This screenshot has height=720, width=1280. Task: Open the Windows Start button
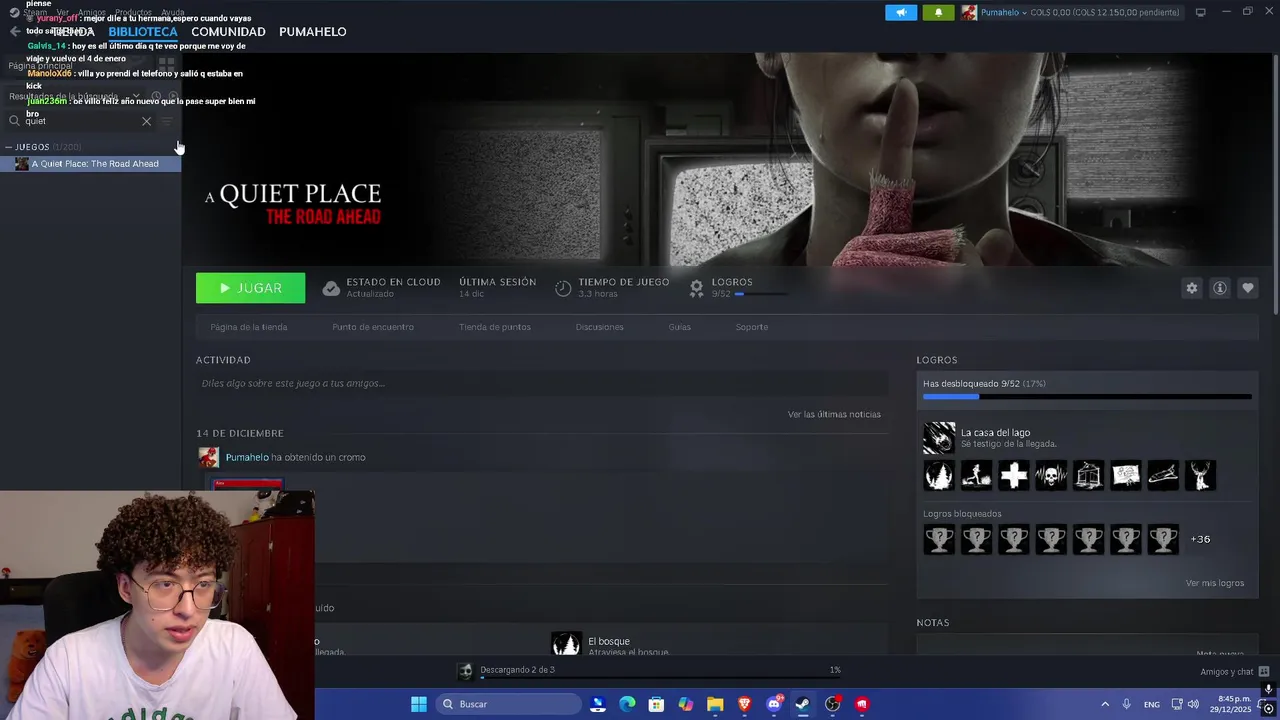419,704
